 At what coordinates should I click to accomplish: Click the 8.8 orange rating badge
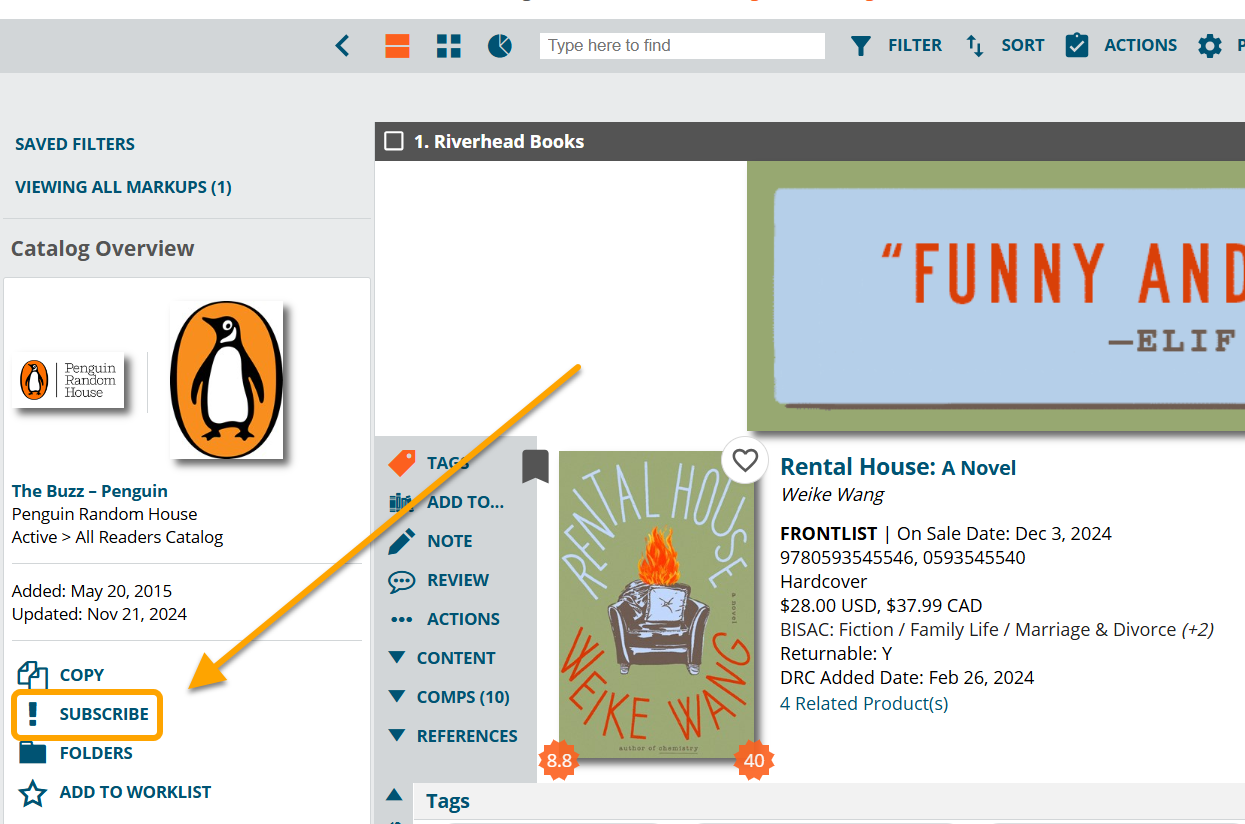(x=559, y=761)
